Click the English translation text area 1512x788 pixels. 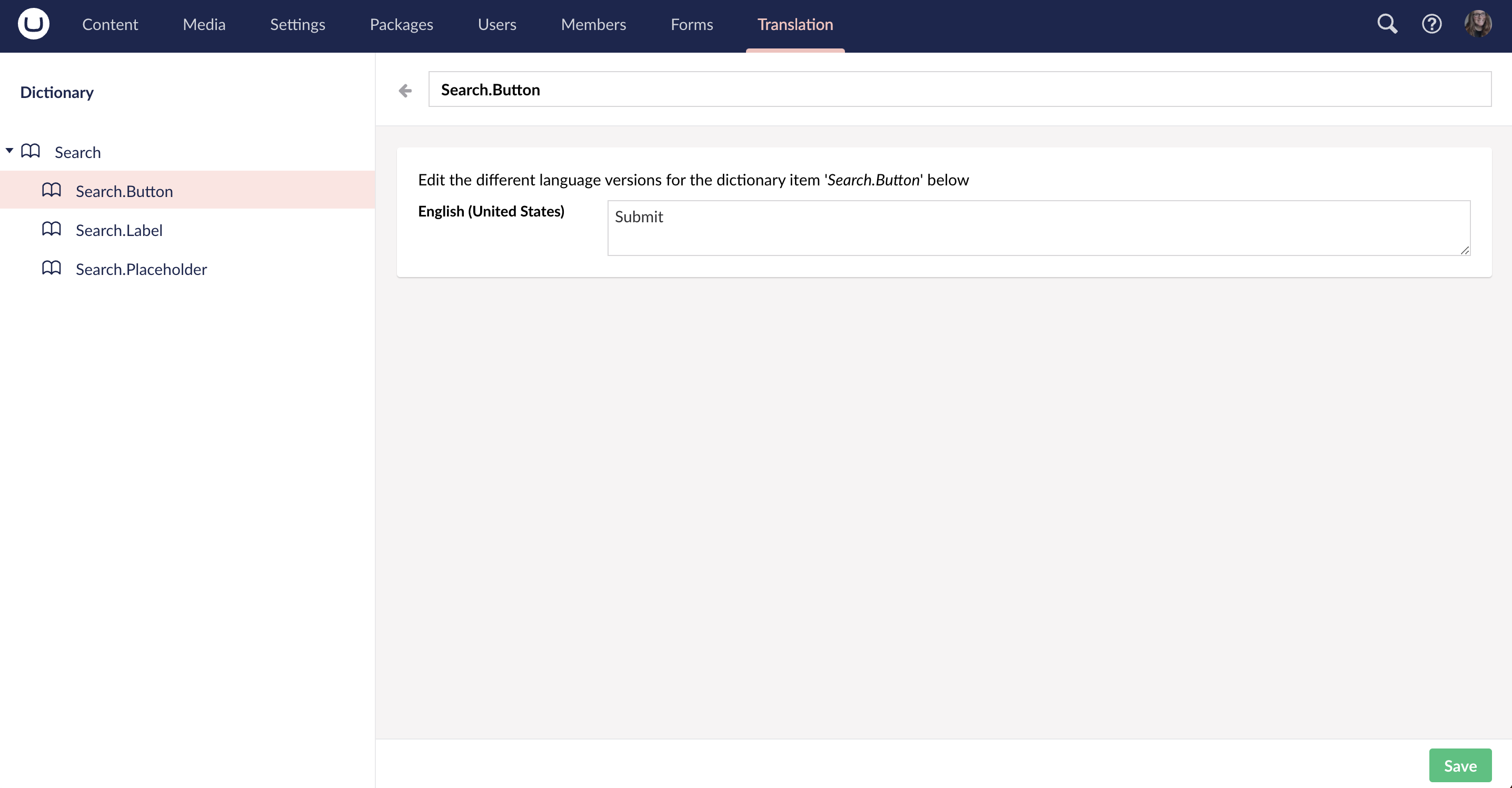1038,228
